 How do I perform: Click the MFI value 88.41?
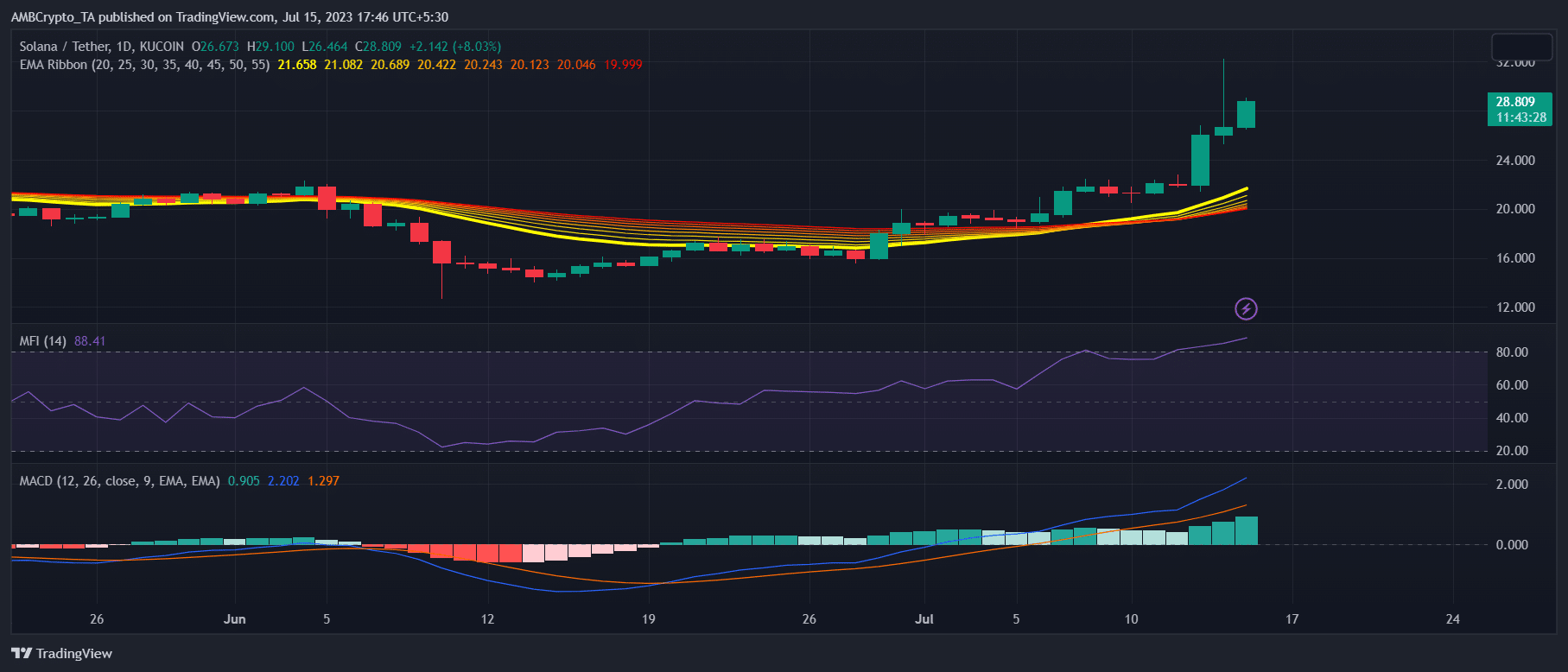pos(90,341)
